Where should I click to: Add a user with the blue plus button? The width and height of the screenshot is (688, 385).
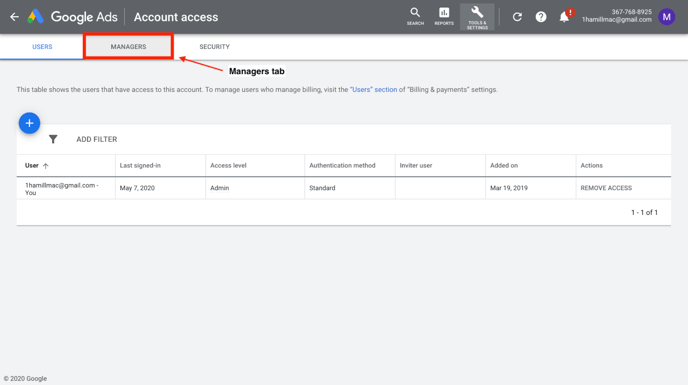[x=29, y=123]
